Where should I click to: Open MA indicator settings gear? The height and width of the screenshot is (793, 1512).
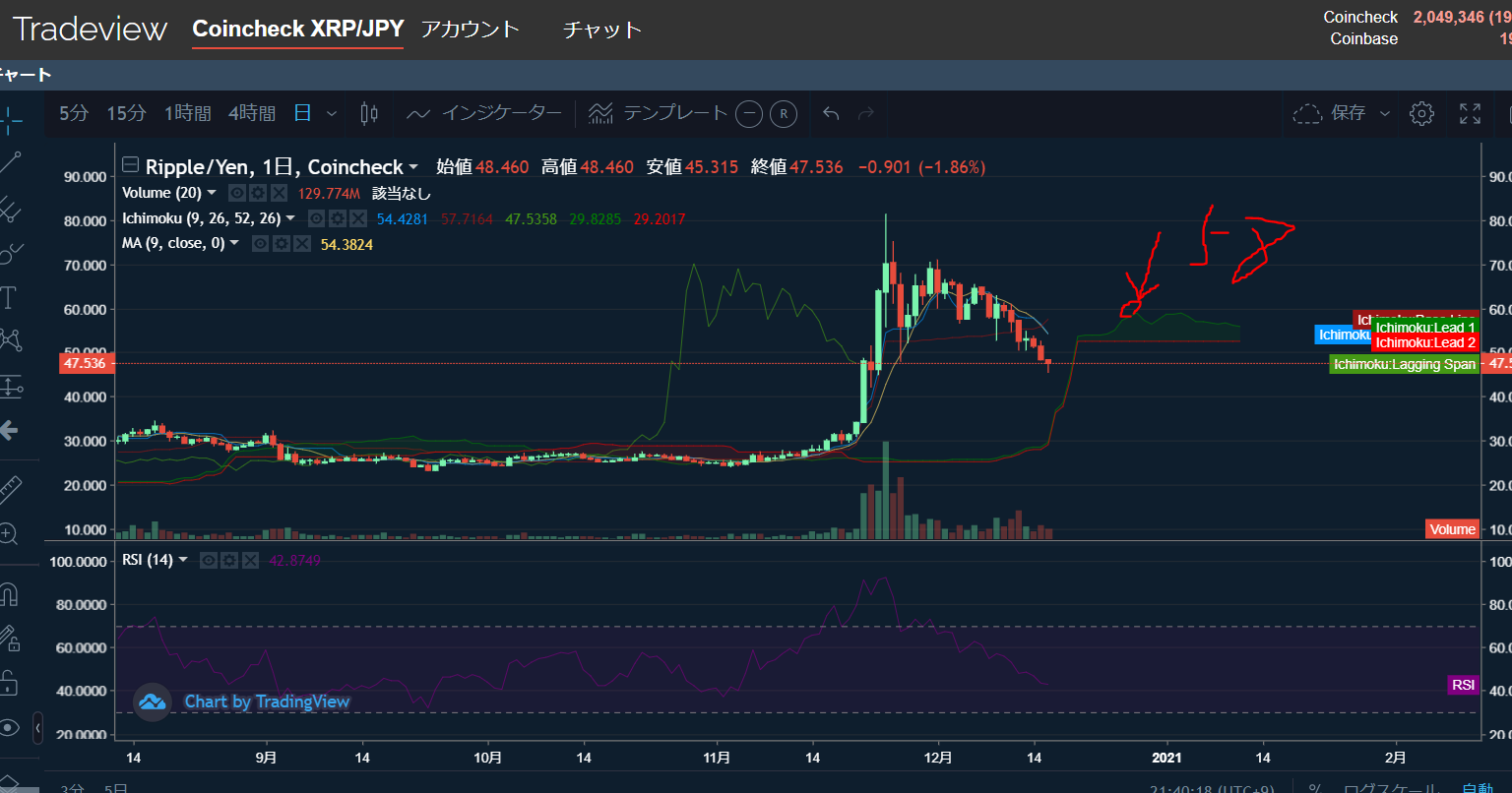click(x=282, y=243)
